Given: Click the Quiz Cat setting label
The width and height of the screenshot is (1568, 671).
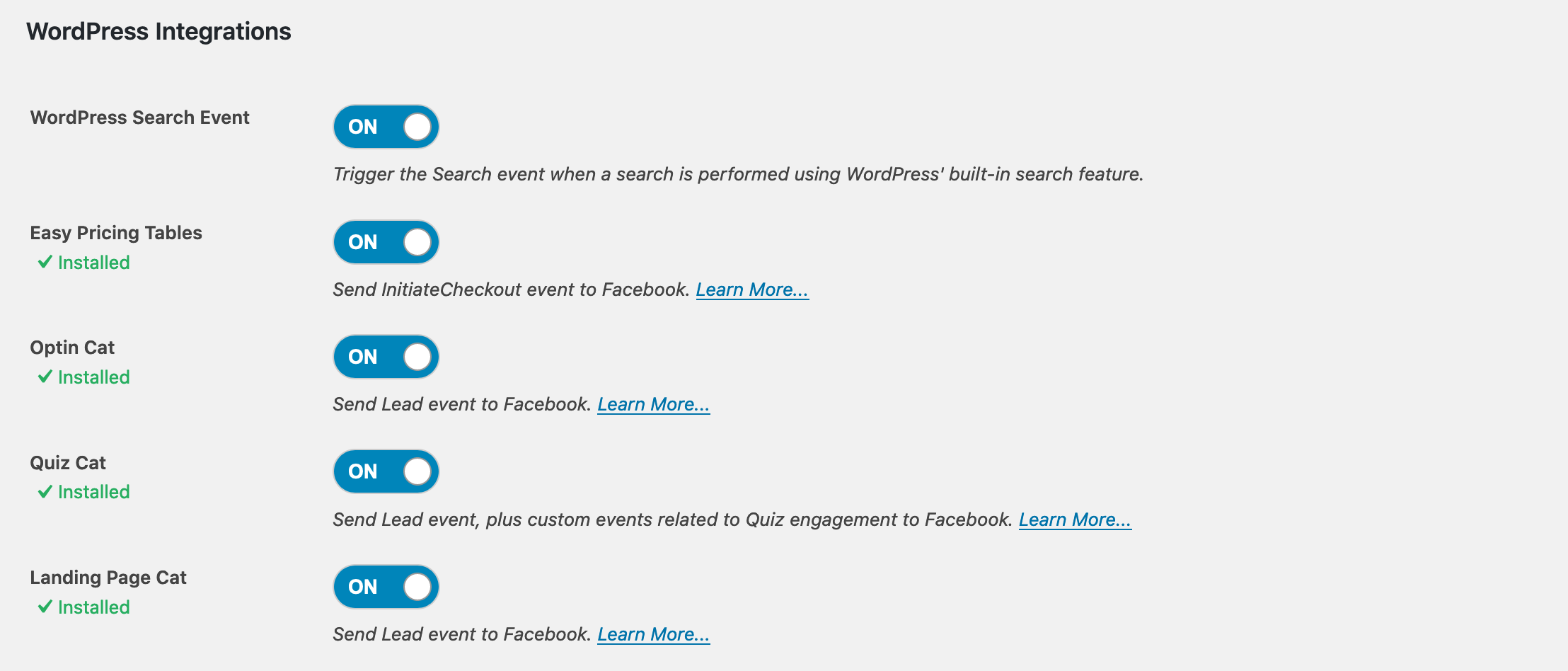Looking at the screenshot, I should pos(68,463).
